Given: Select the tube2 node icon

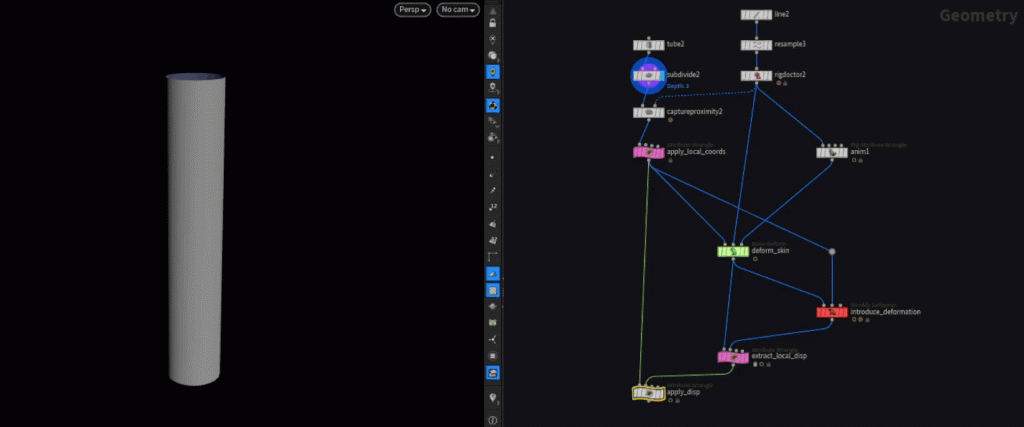Looking at the screenshot, I should click(648, 45).
